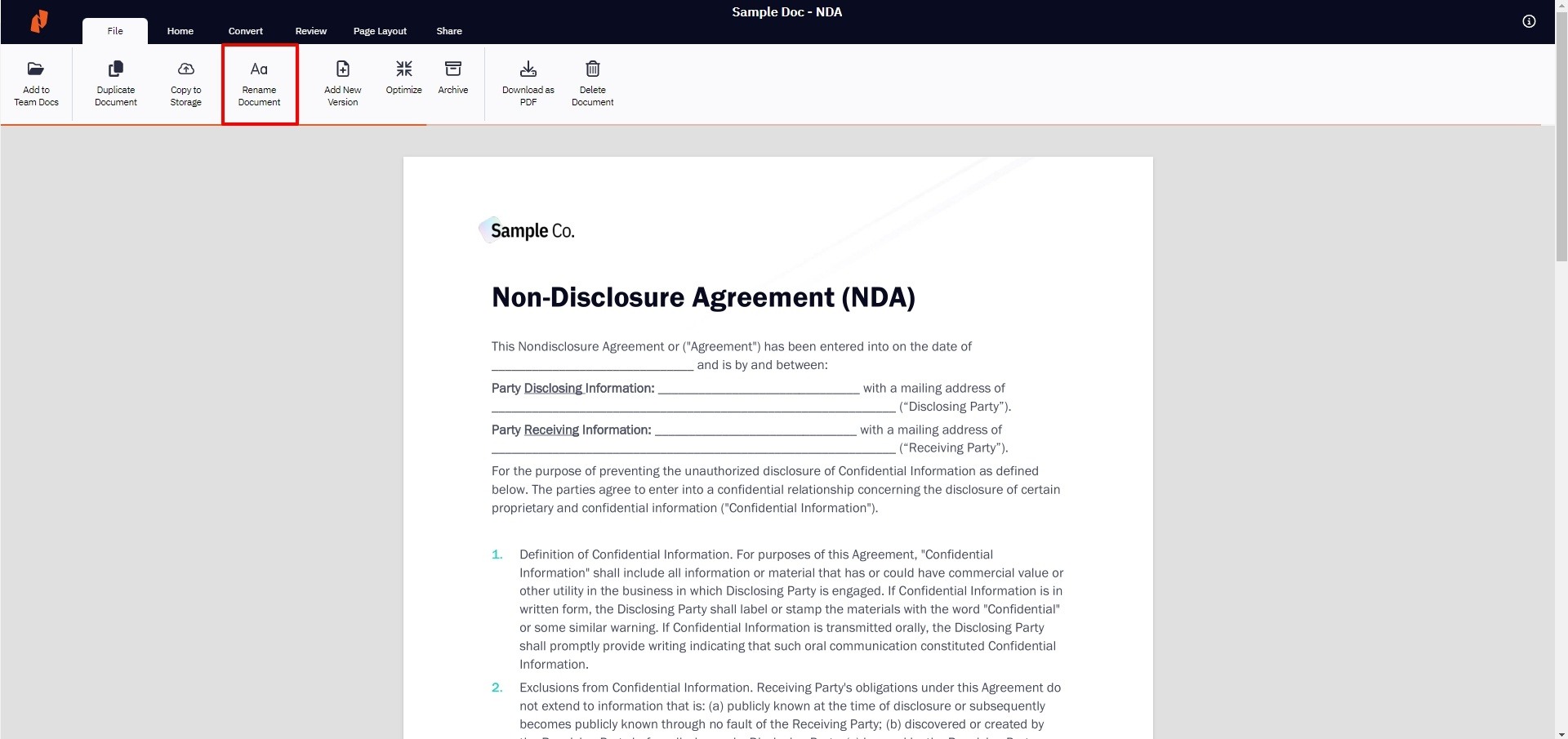
Task: Switch to the Home tab
Action: (x=180, y=31)
